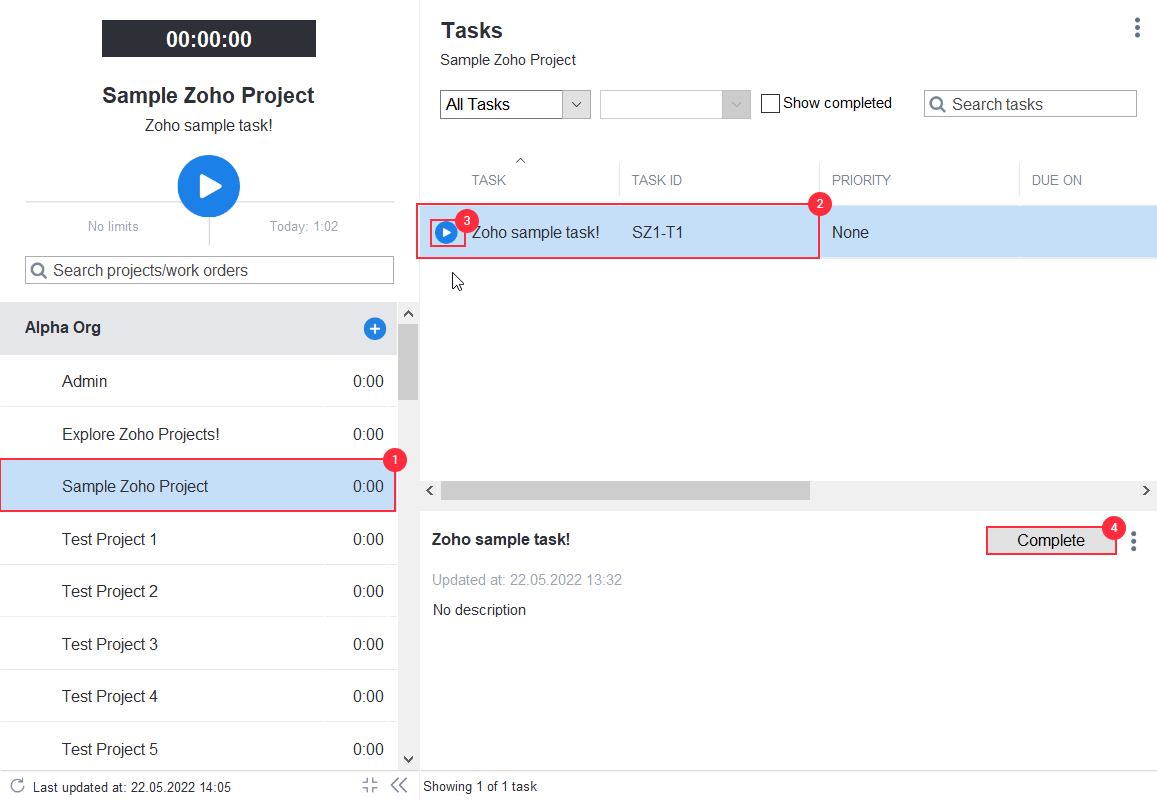Select Test Project 2
1157x800 pixels.
[x=198, y=591]
